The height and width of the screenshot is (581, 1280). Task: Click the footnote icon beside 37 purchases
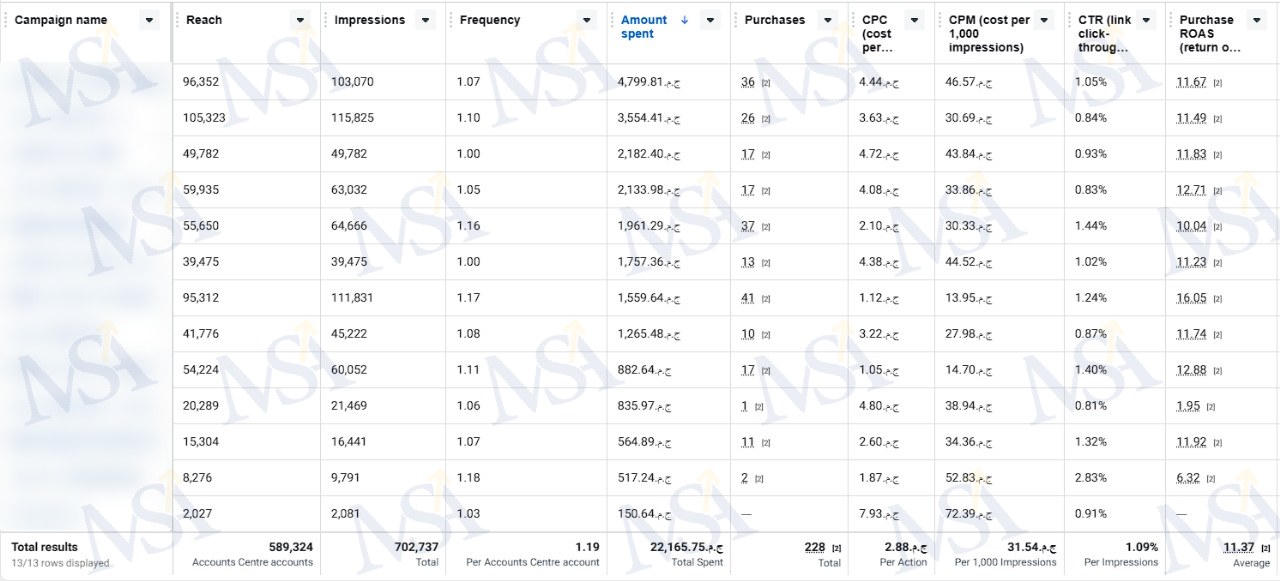[766, 227]
